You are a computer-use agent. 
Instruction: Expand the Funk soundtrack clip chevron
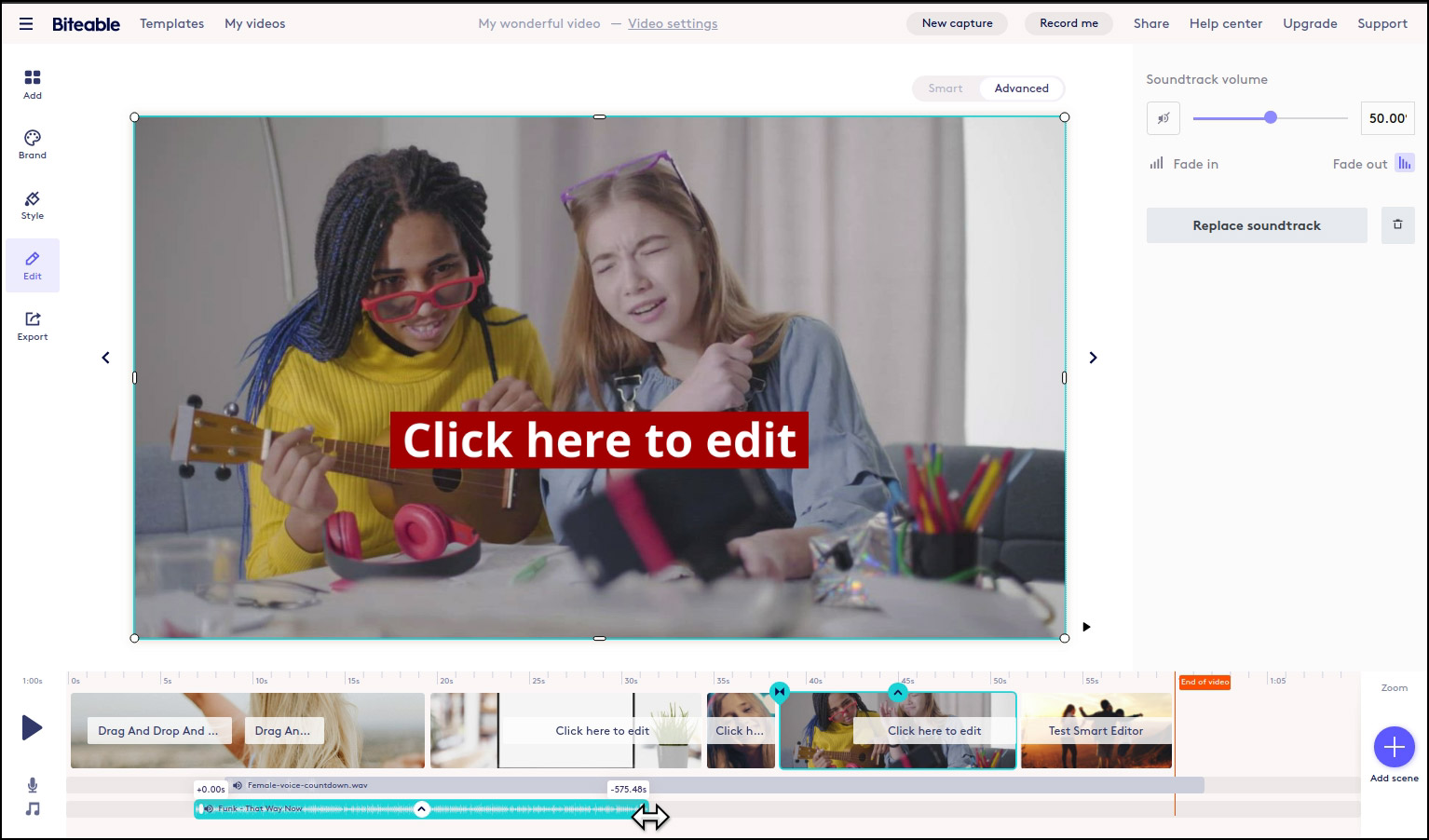[421, 809]
